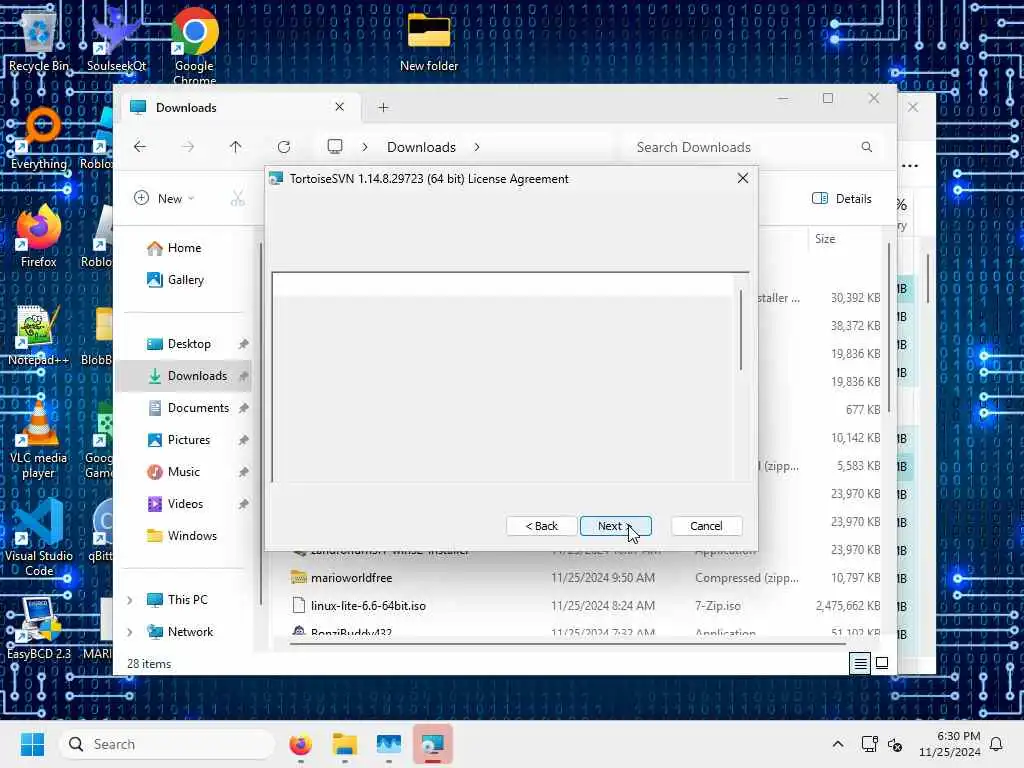
Task: Cancel the TortoiseSVN installation
Action: (x=706, y=526)
